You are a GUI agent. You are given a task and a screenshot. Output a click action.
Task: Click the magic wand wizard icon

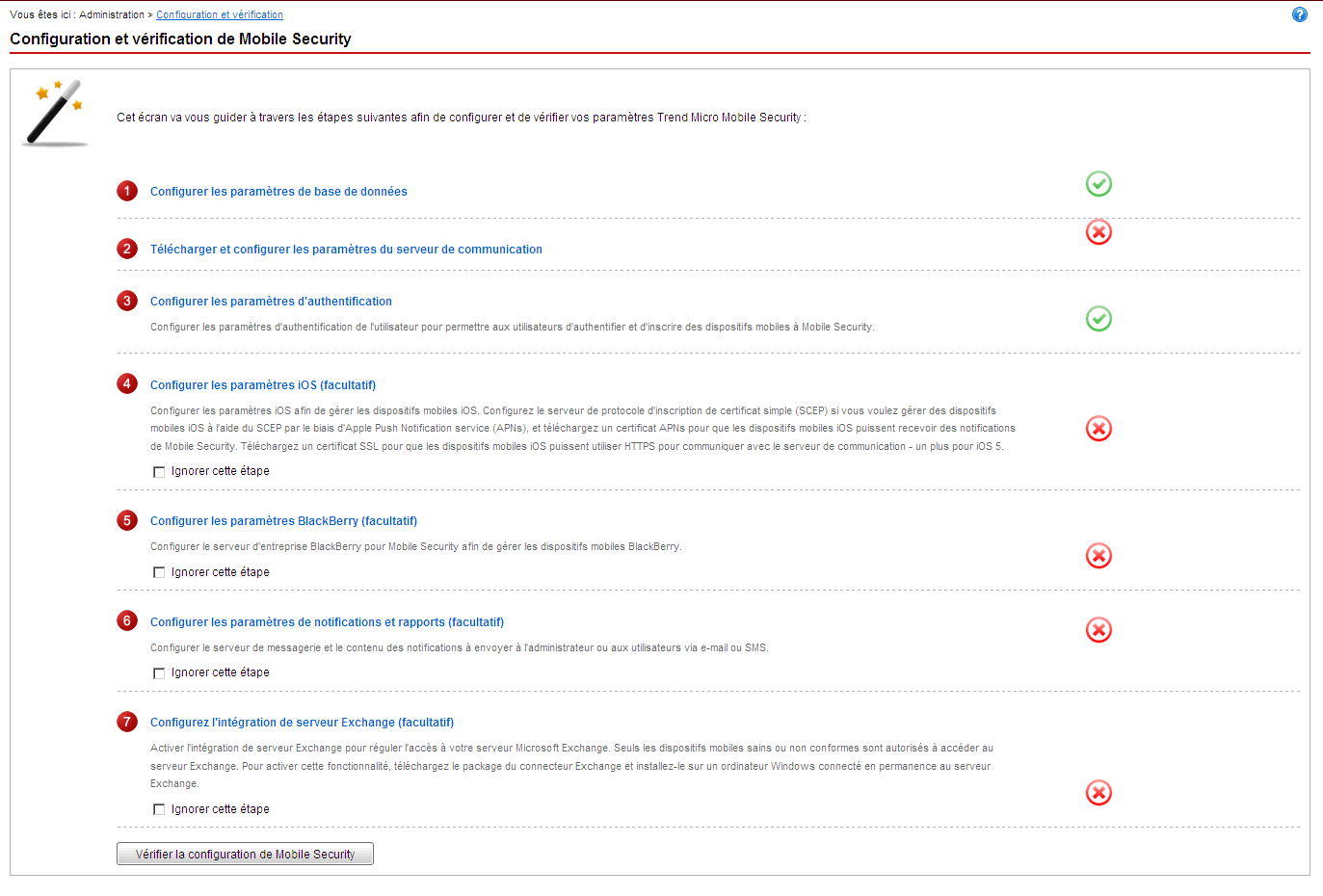[x=55, y=114]
